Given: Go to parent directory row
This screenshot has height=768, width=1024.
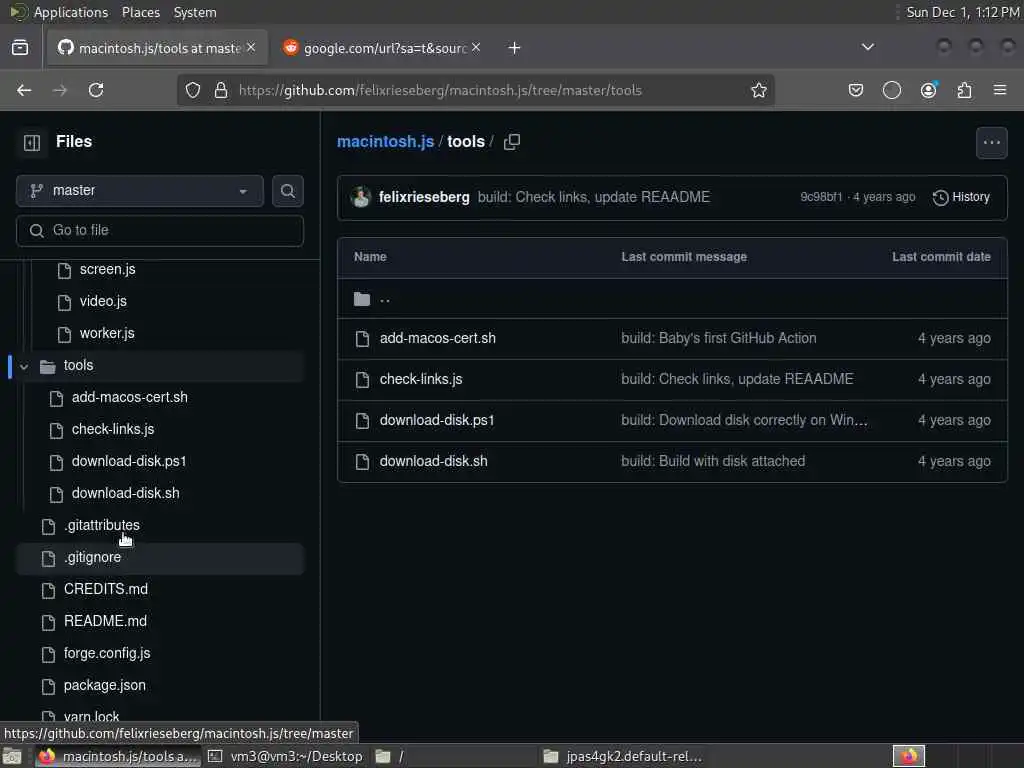Looking at the screenshot, I should point(672,299).
